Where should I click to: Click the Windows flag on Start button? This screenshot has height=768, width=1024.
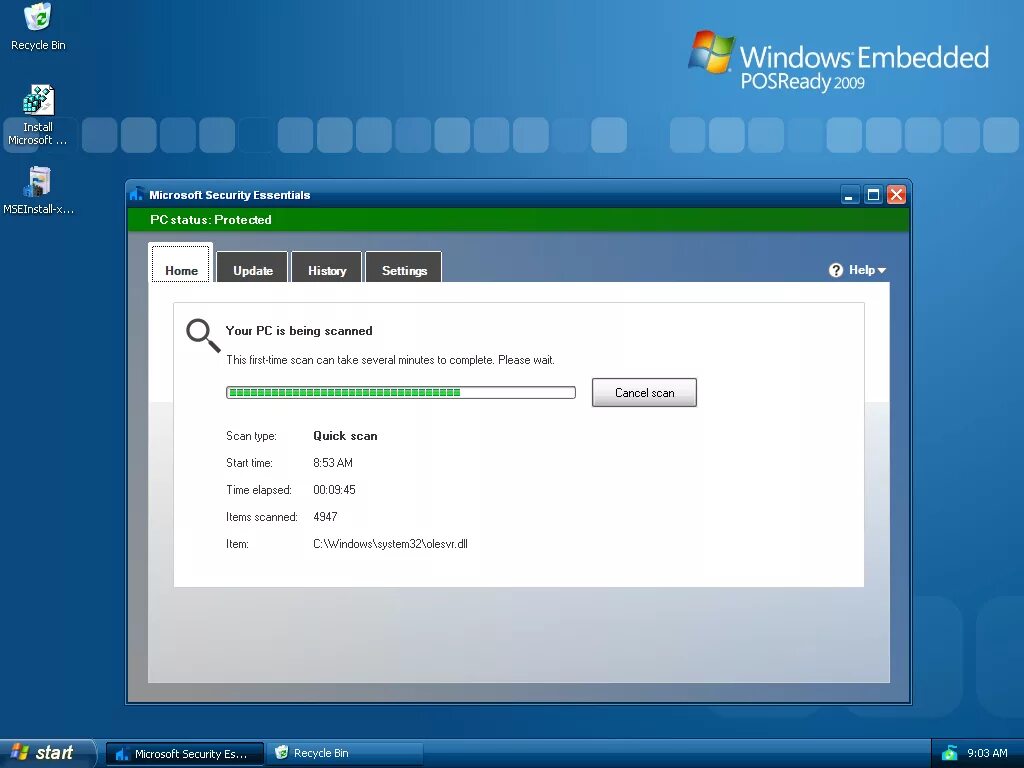(x=20, y=752)
